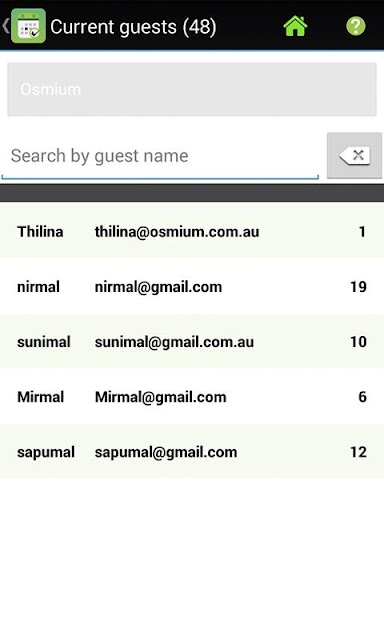The height and width of the screenshot is (640, 384).
Task: Select the sapumal guest row
Action: coord(192,452)
